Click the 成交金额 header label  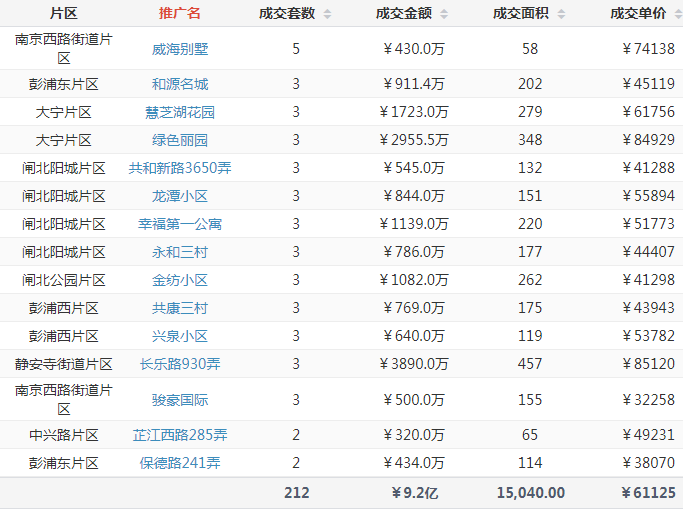tap(404, 13)
